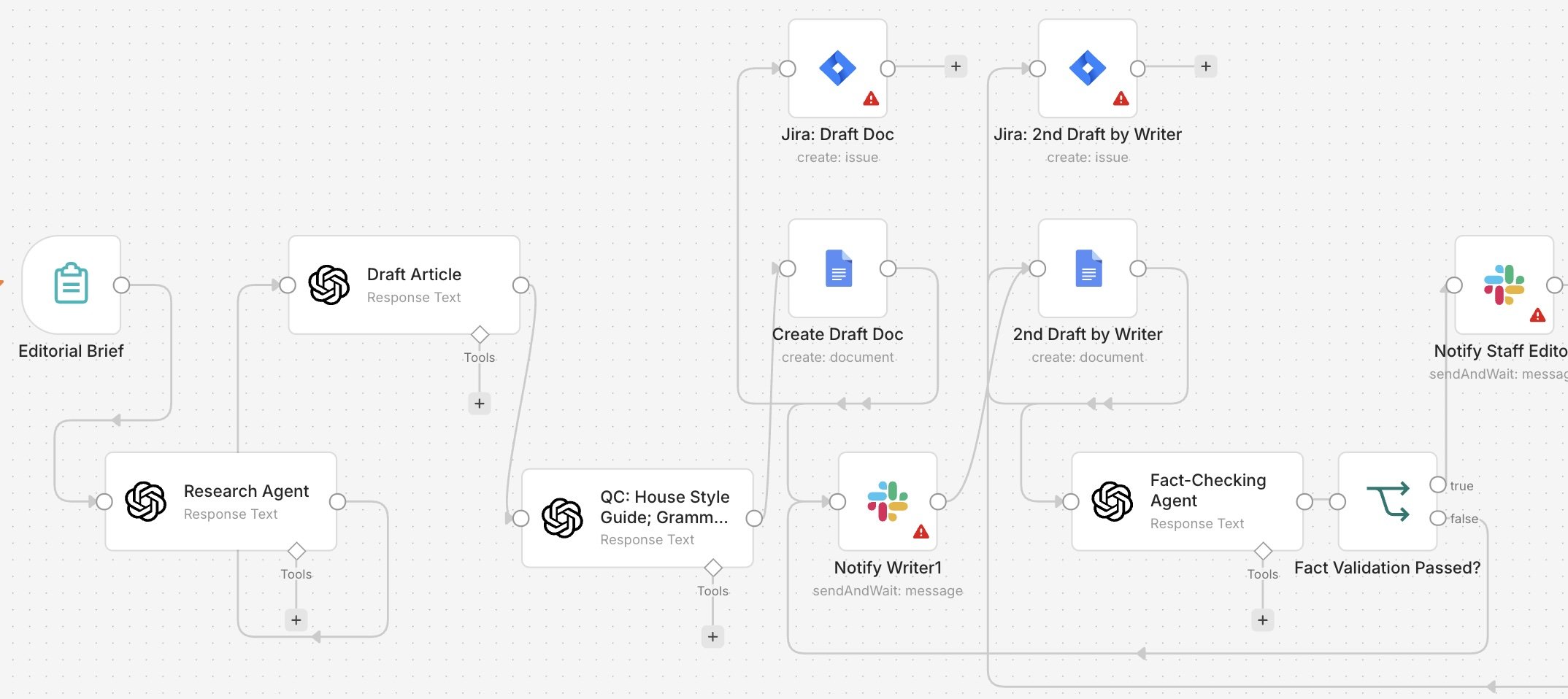Click the 'Jira: Draft Doc' label

(x=837, y=134)
